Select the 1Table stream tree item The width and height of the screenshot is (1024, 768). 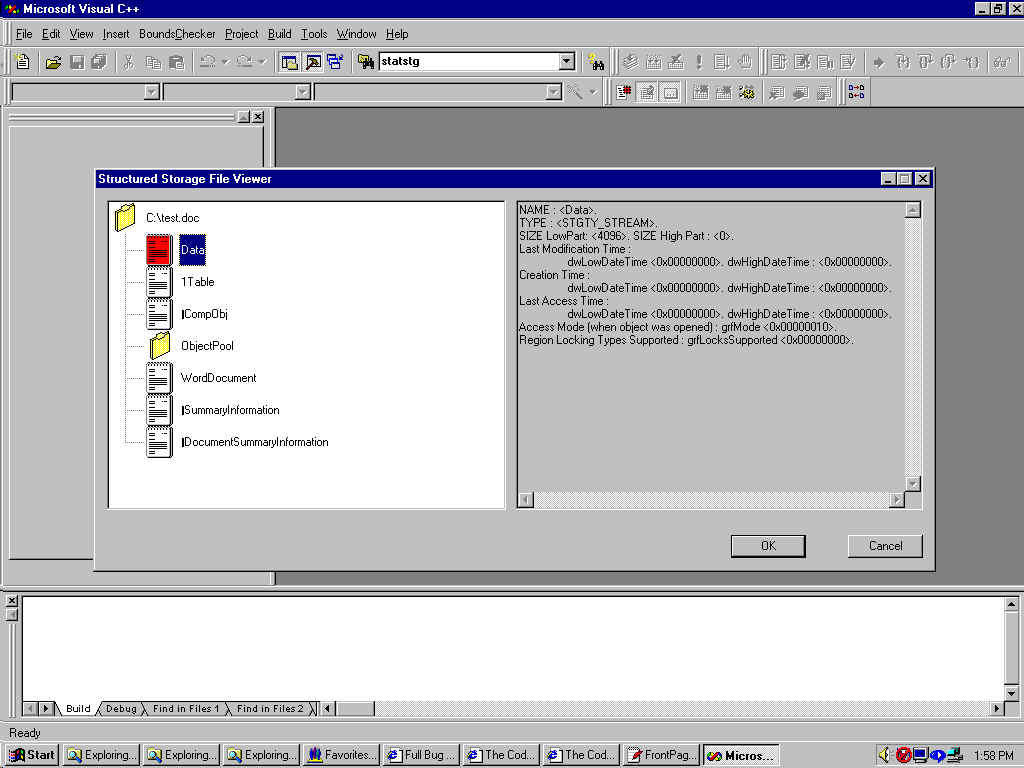197,282
